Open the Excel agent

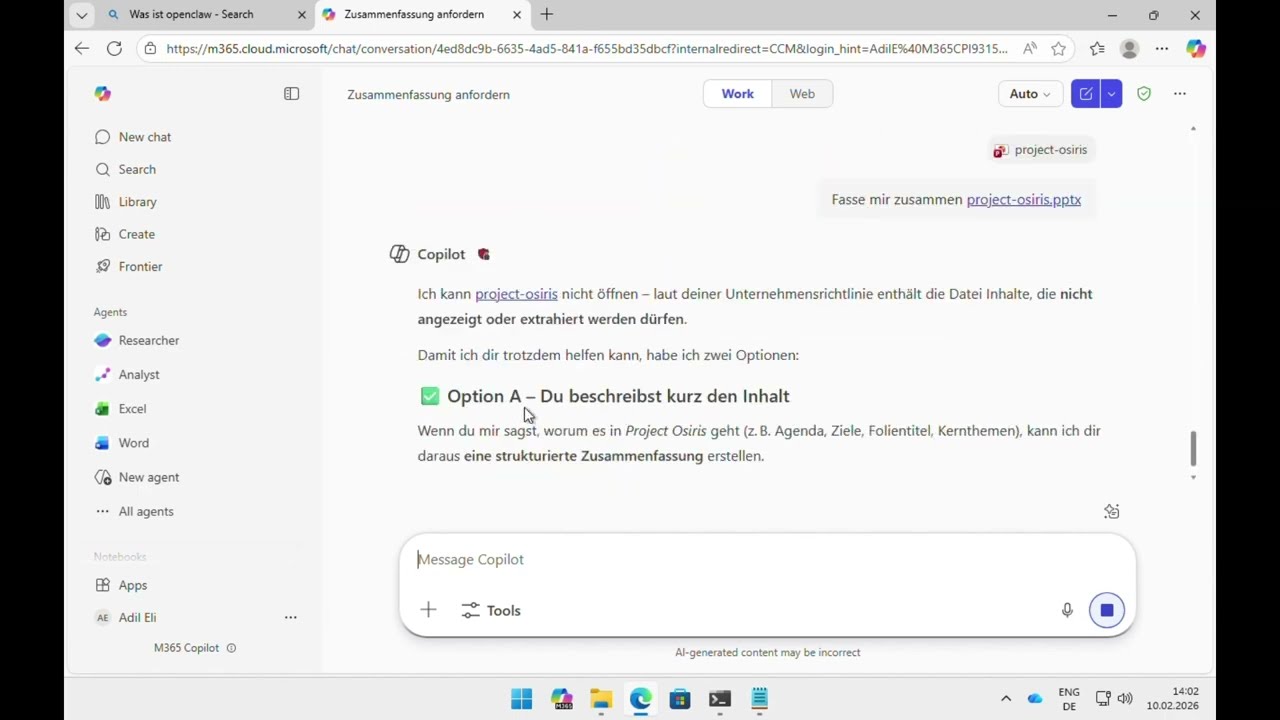pos(121,408)
